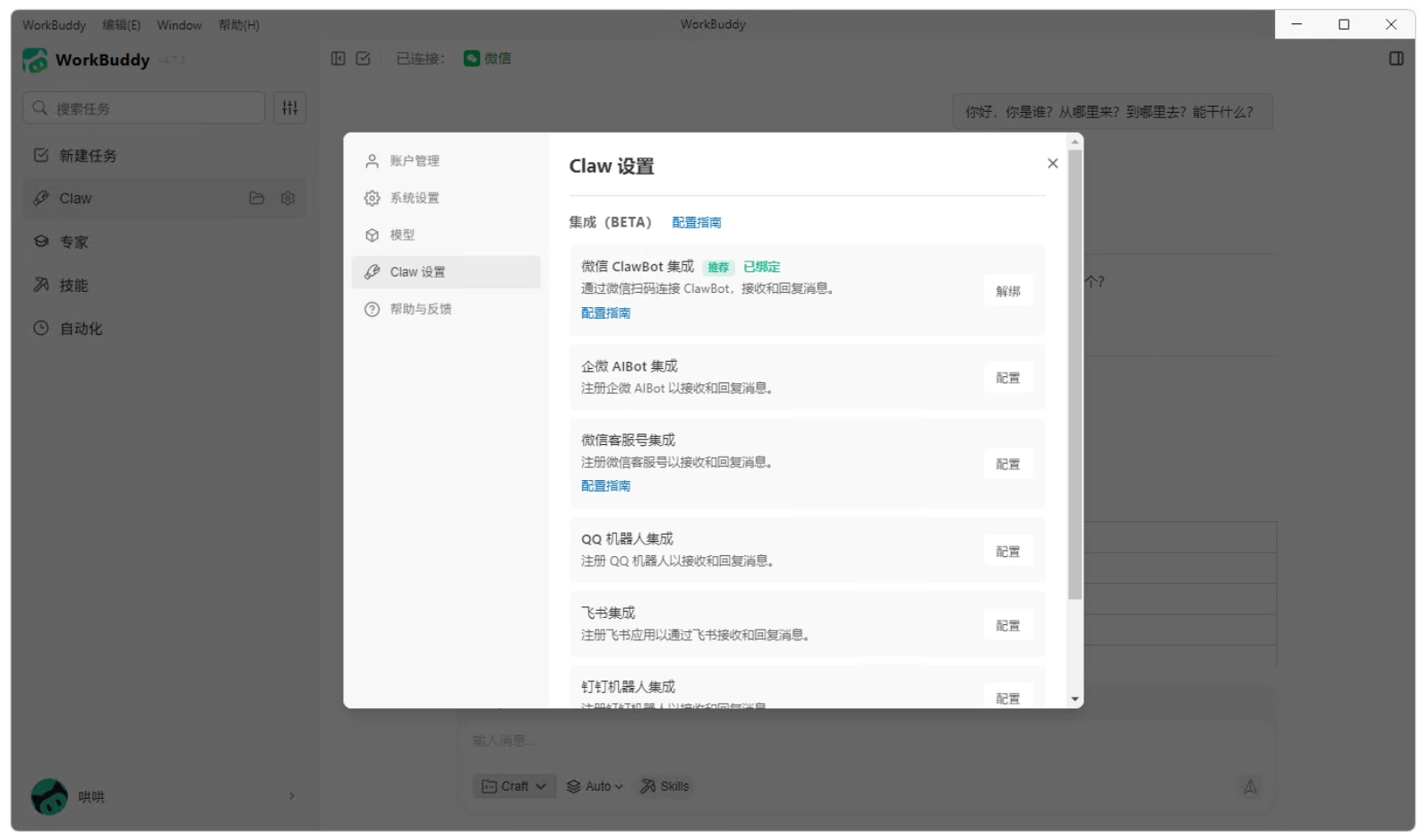Open the task filter settings icon
Image resolution: width=1422 pixels, height=840 pixels.
pos(290,107)
